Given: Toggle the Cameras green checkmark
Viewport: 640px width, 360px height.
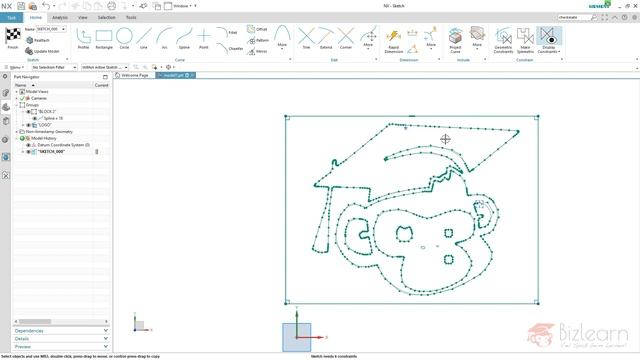Looking at the screenshot, I should pyautogui.click(x=22, y=98).
